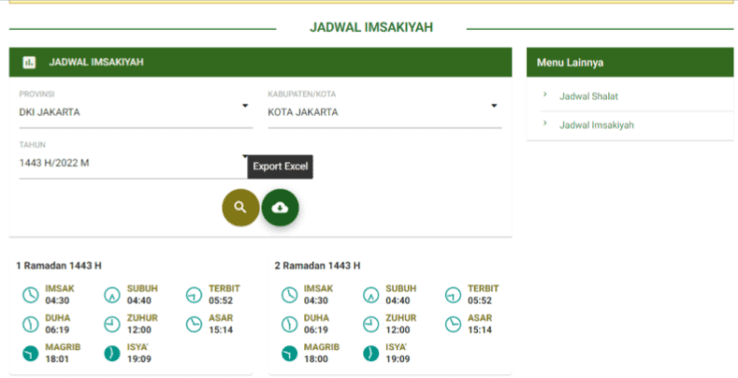Image resolution: width=738 pixels, height=378 pixels.
Task: Click Terbit clock icon in 1 Ramadan card
Action: [194, 295]
